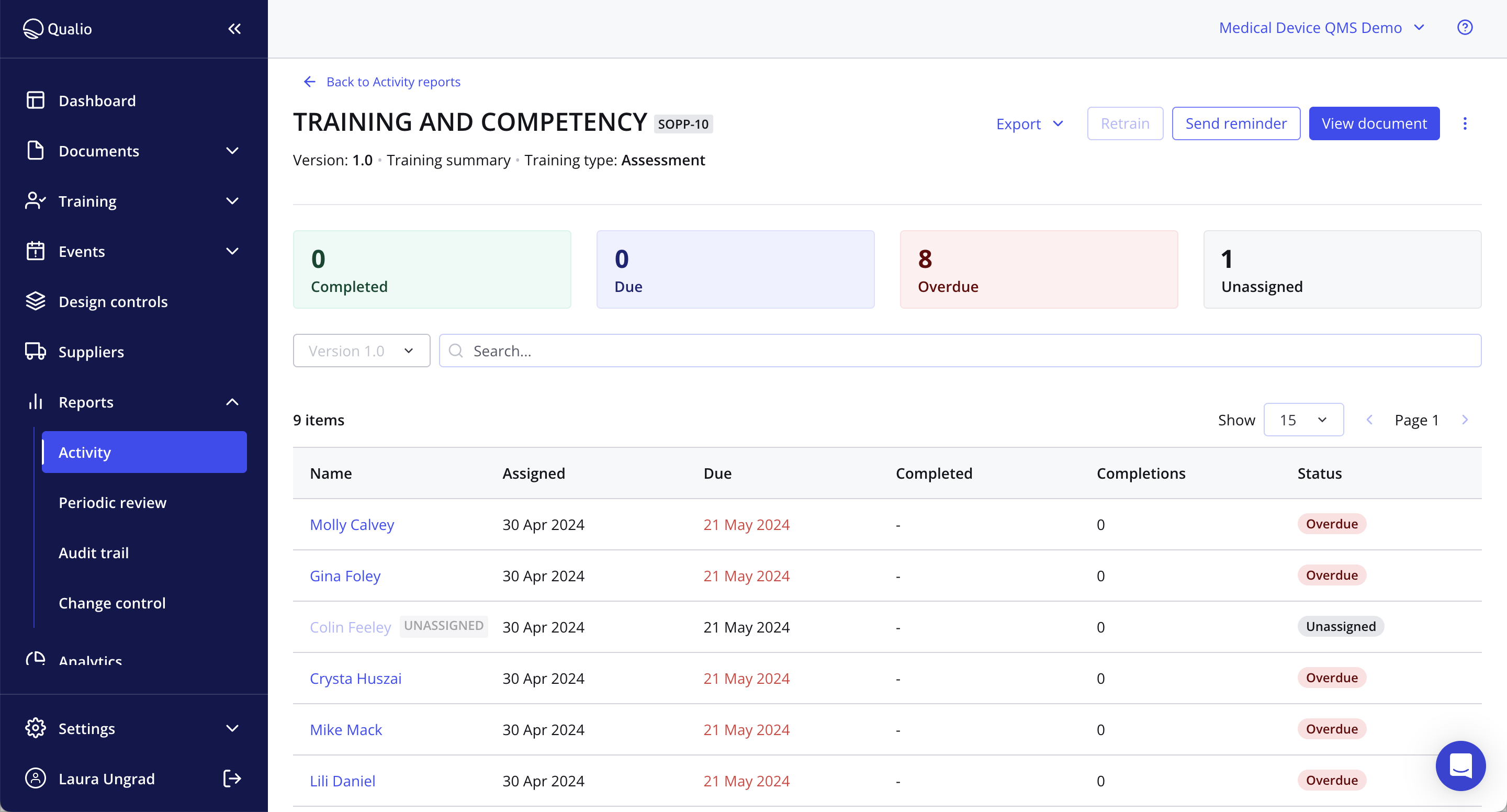Select the Training icon in the sidebar

pyautogui.click(x=35, y=201)
